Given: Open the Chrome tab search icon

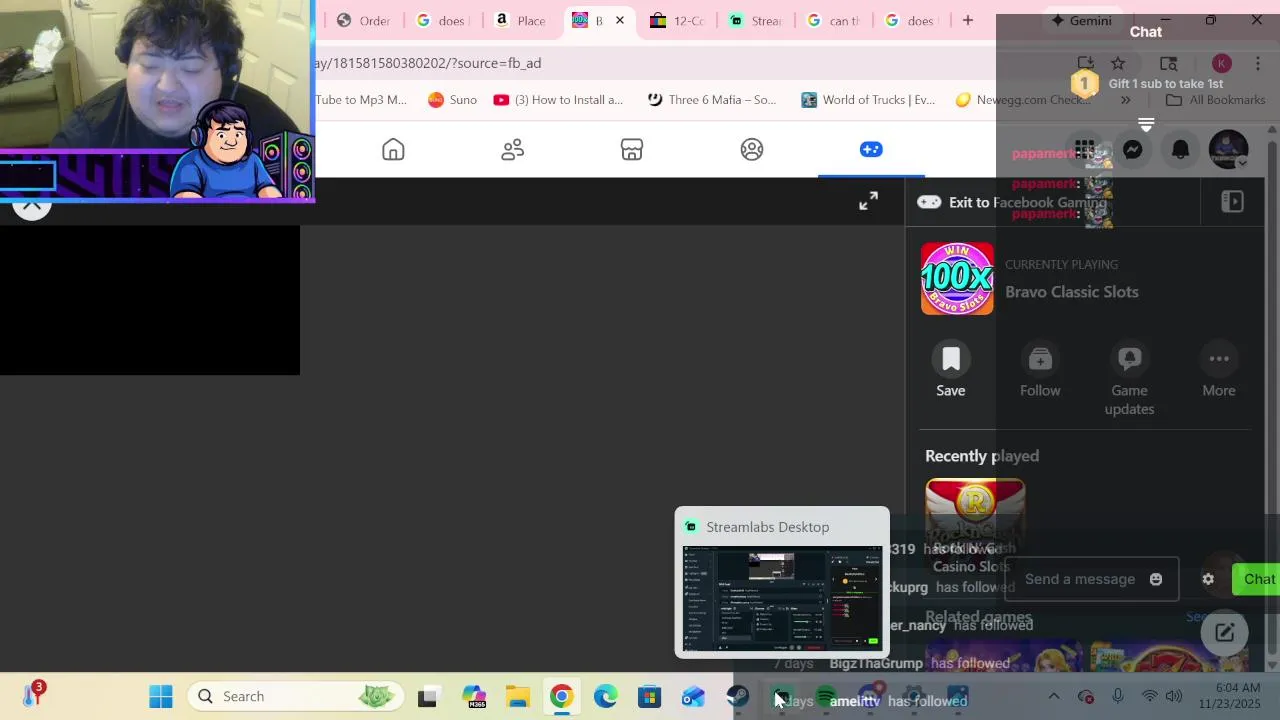Looking at the screenshot, I should click(1168, 63).
